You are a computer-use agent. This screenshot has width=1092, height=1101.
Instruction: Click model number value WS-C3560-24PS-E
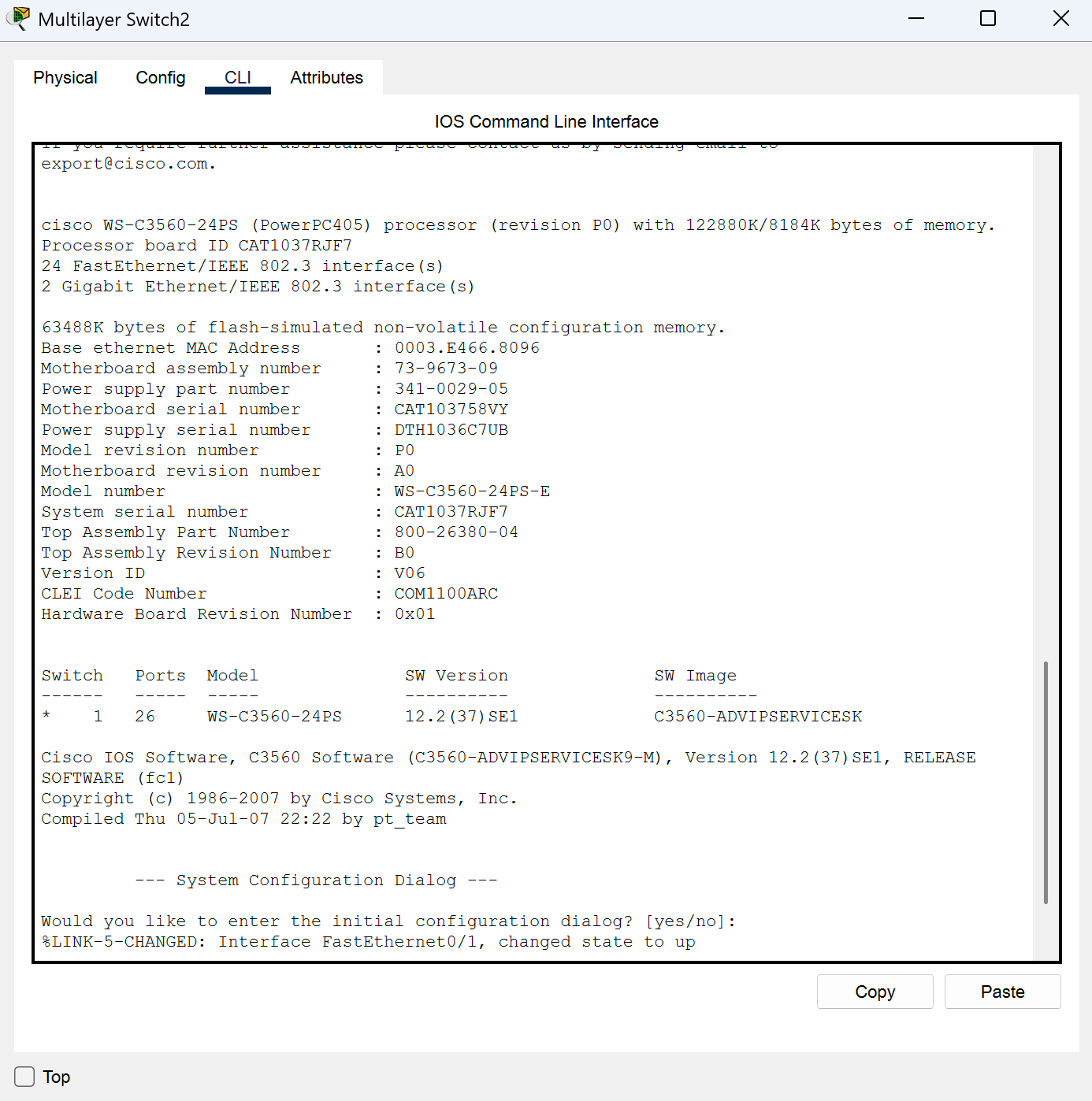click(x=472, y=491)
